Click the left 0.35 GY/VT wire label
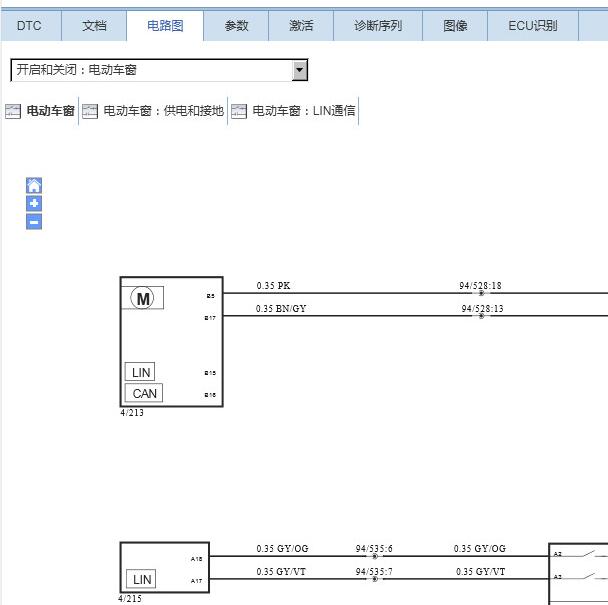608x605 pixels. pos(281,572)
